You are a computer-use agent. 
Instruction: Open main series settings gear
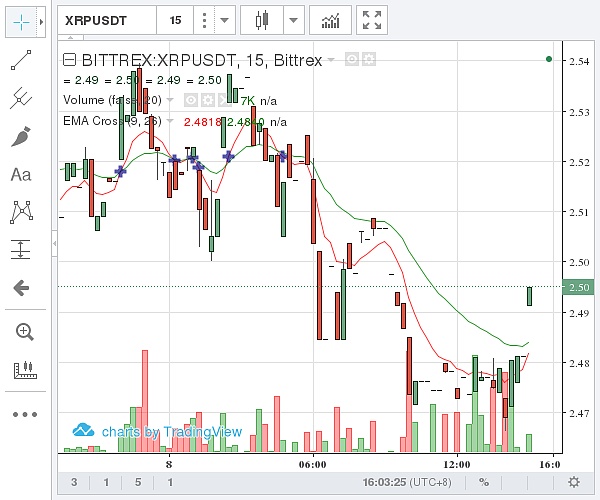[369, 60]
